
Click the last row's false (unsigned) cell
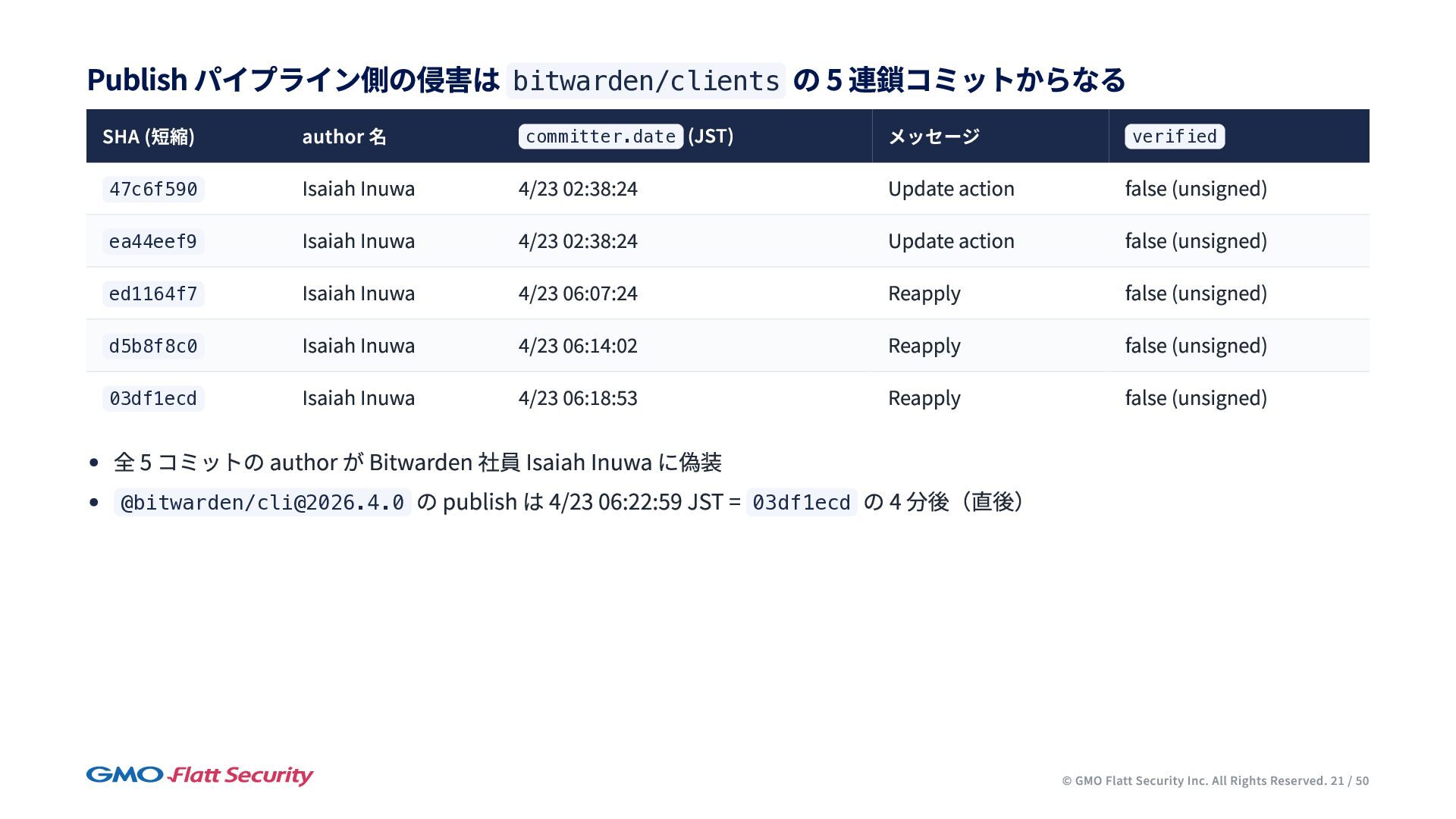tap(1196, 398)
